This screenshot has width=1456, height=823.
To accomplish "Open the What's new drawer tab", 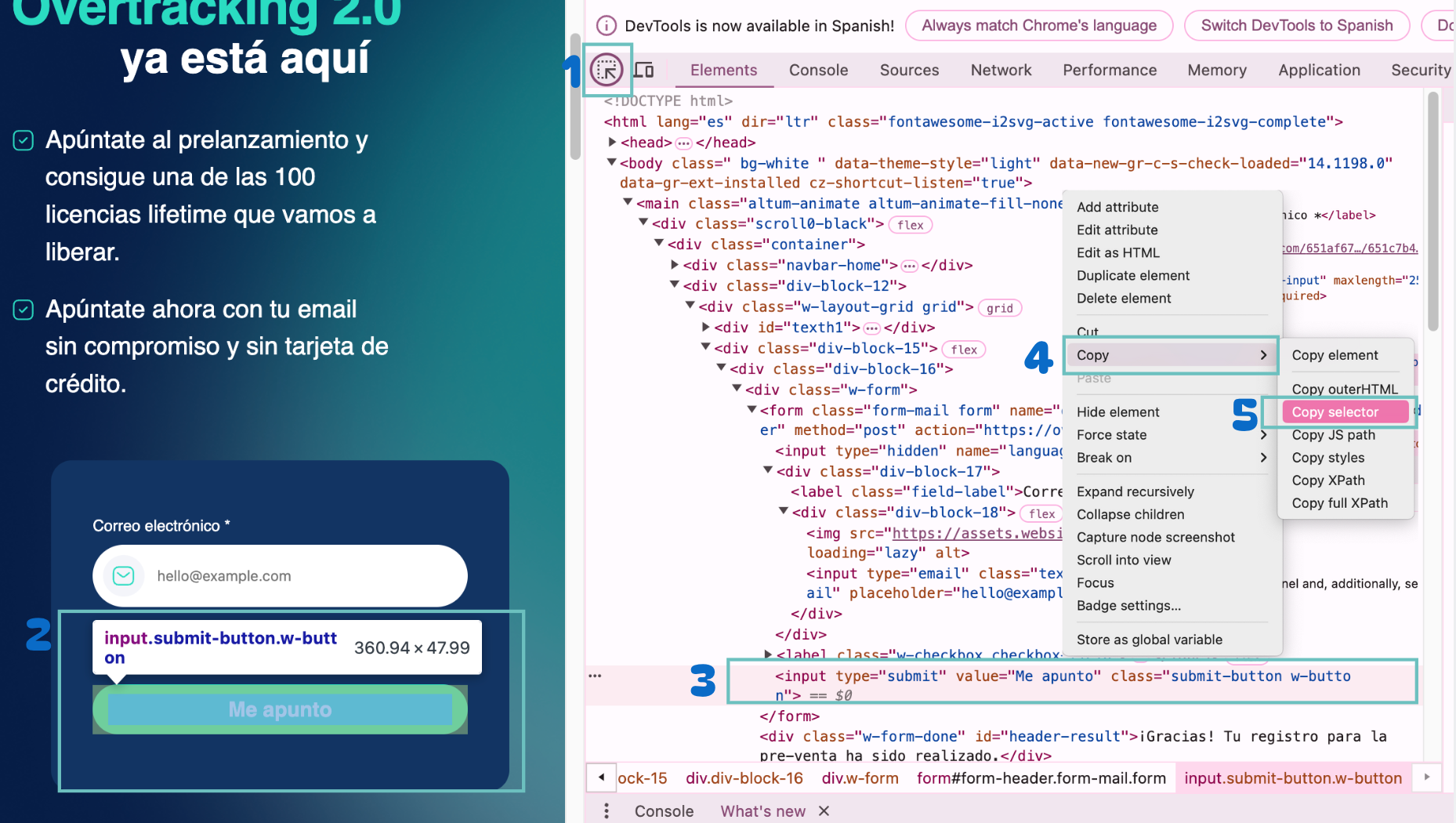I will (762, 811).
